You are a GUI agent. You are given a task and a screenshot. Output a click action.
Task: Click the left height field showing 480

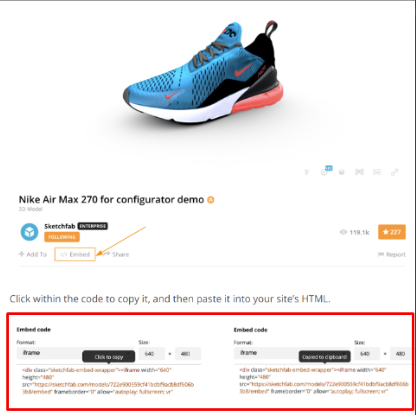pos(188,353)
